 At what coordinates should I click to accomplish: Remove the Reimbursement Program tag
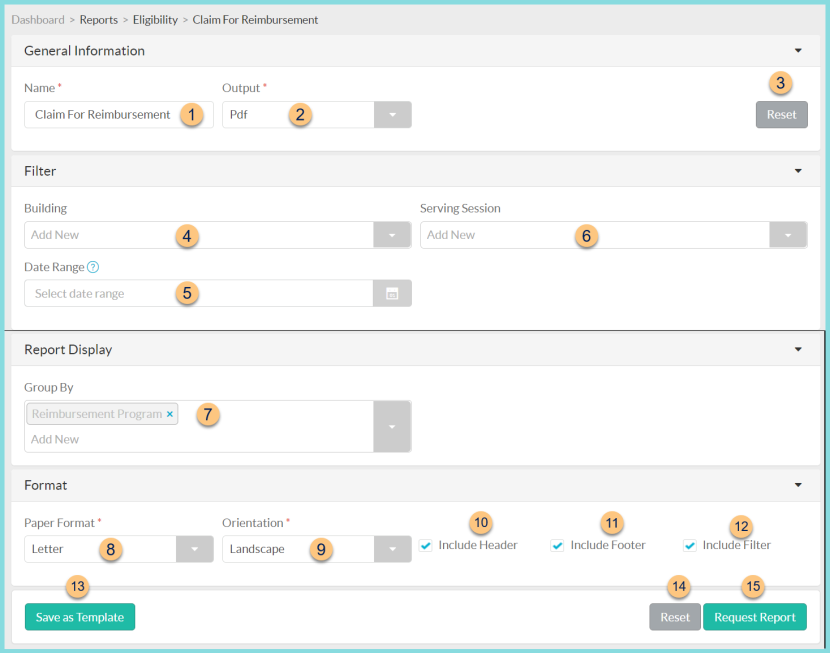pos(168,413)
